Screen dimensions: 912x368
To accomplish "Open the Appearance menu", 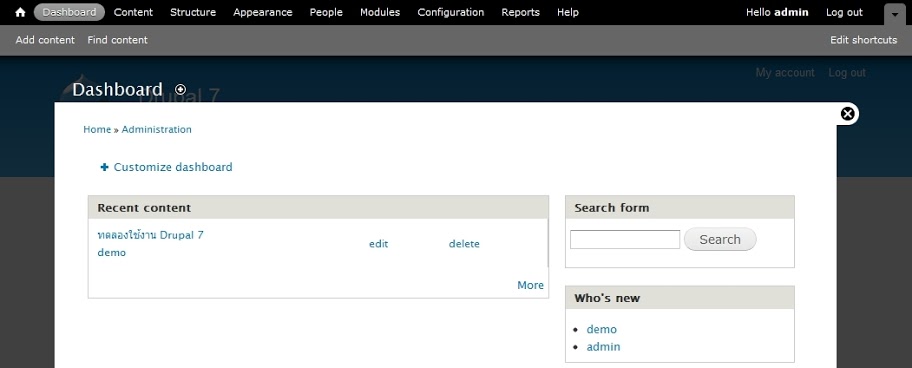I will (263, 12).
